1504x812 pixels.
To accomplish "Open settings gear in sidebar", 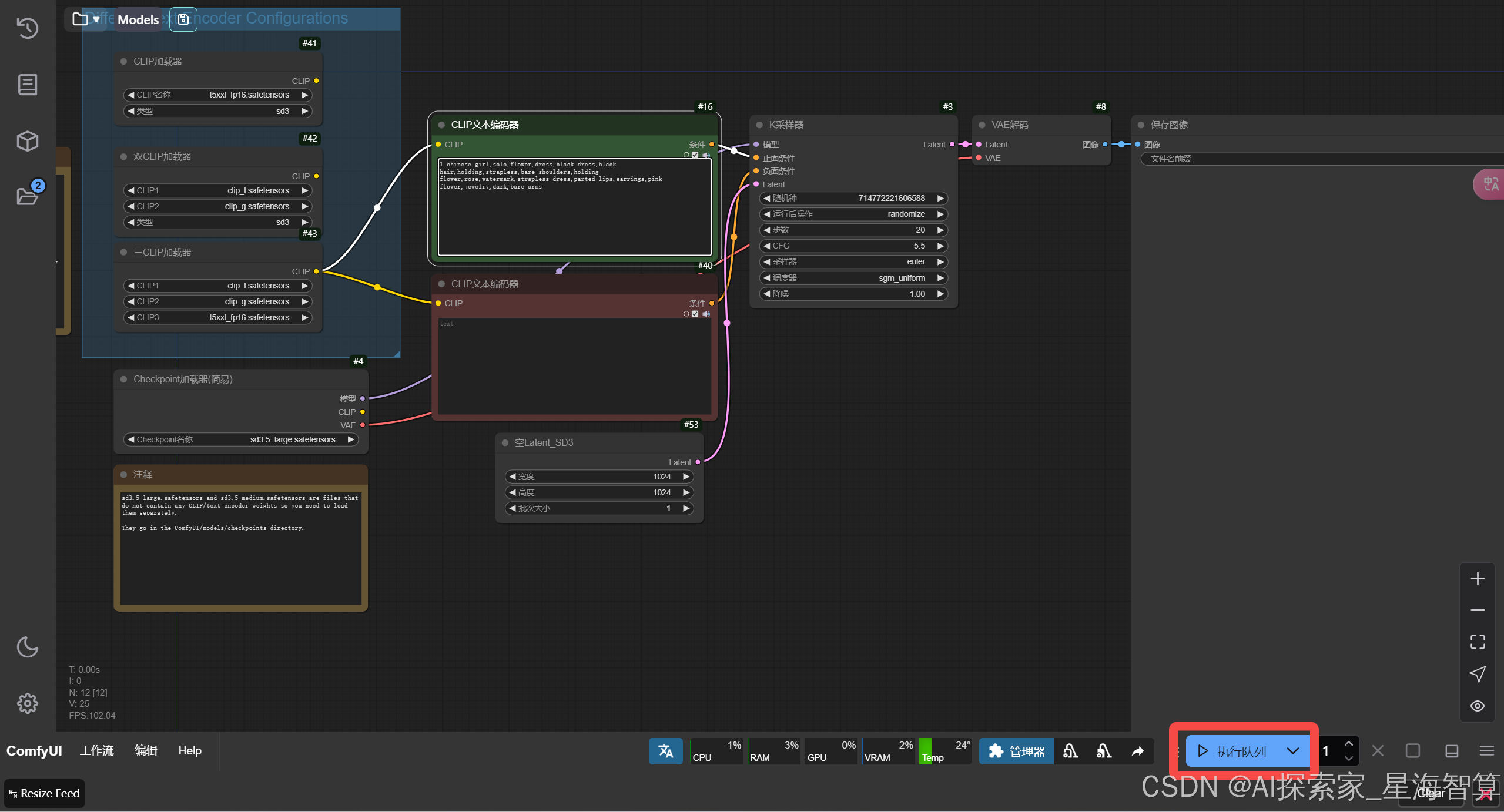I will (x=27, y=703).
